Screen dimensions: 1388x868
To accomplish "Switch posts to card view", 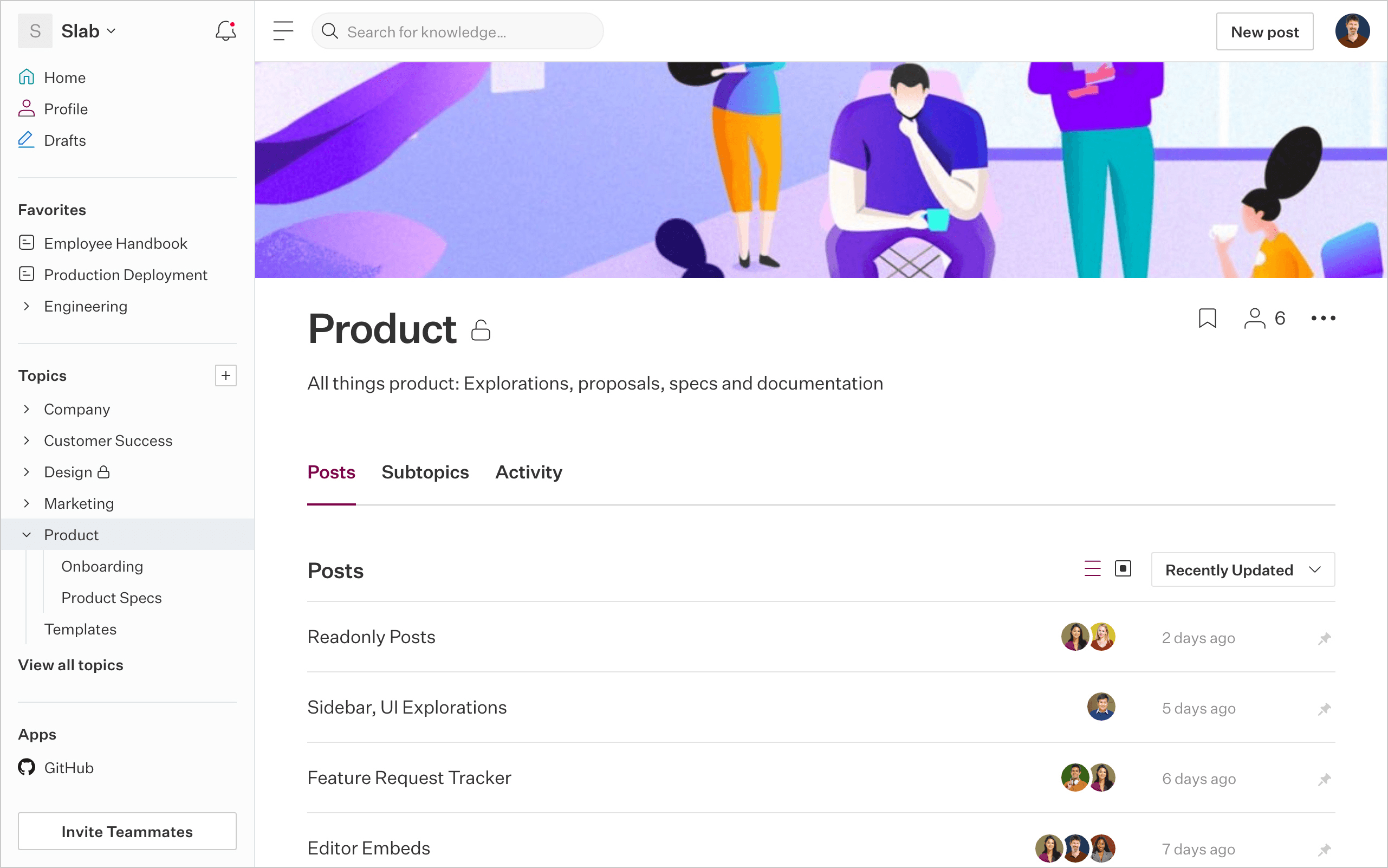I will [x=1123, y=569].
